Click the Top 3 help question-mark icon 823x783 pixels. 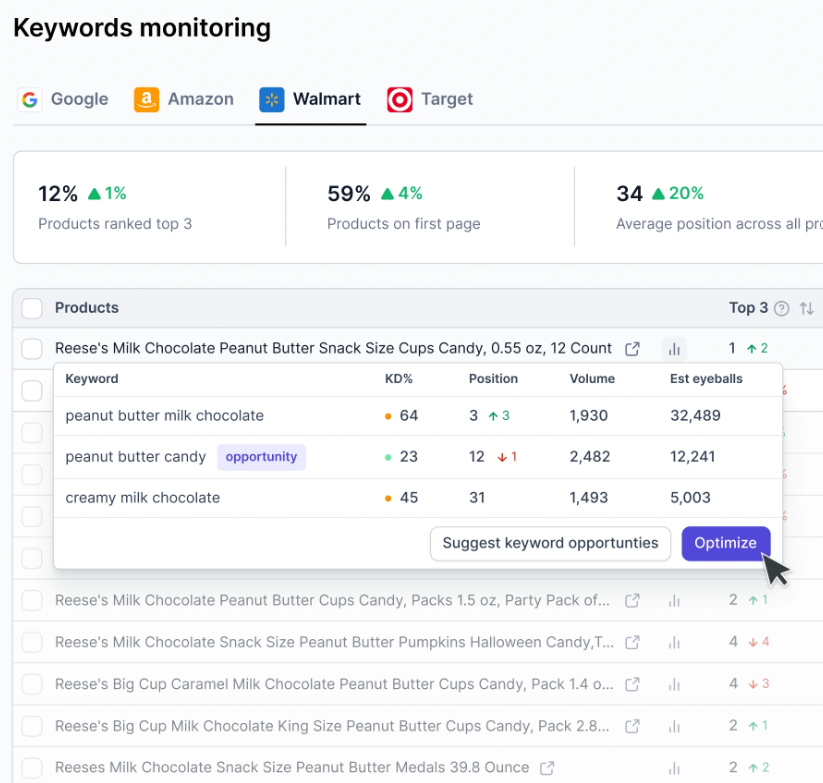click(782, 309)
